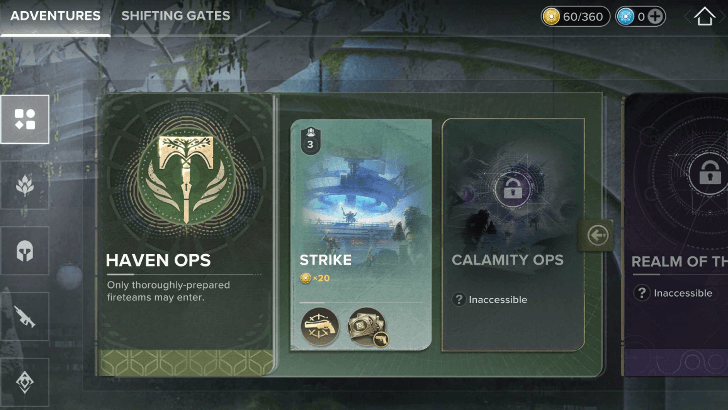Select the spartan helmet sidebar icon
This screenshot has width=728, height=410.
coord(25,251)
